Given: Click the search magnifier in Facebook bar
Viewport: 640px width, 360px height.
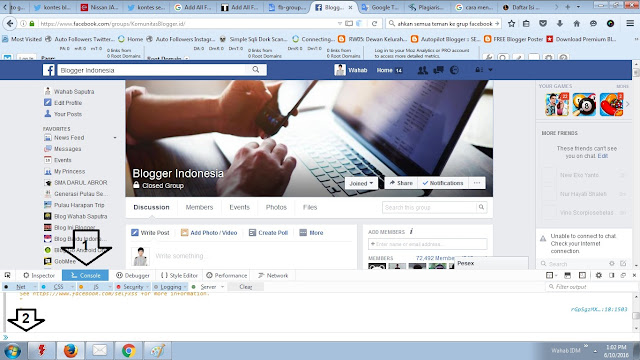Looking at the screenshot, I should [x=256, y=70].
